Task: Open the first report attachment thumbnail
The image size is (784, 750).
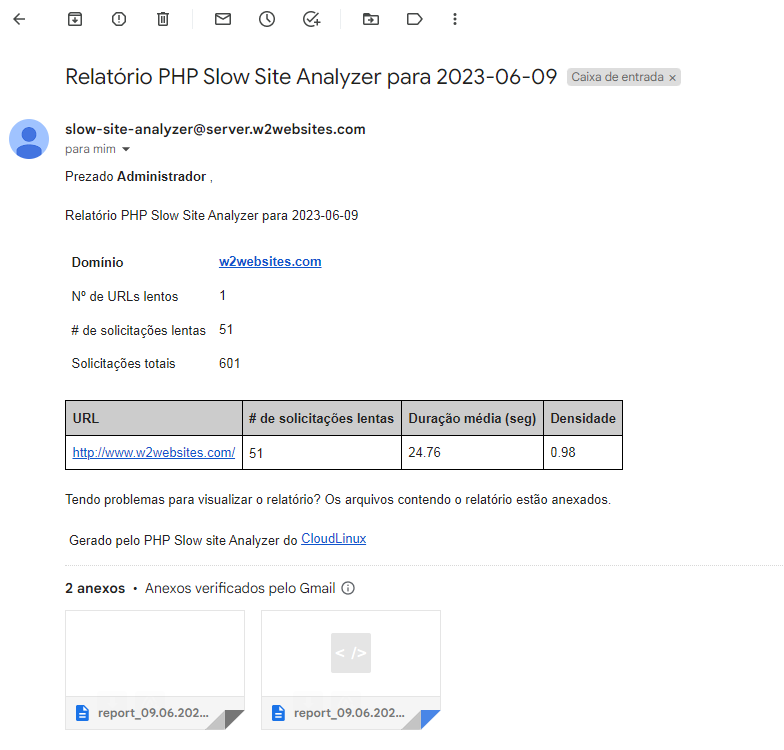Action: (x=155, y=670)
